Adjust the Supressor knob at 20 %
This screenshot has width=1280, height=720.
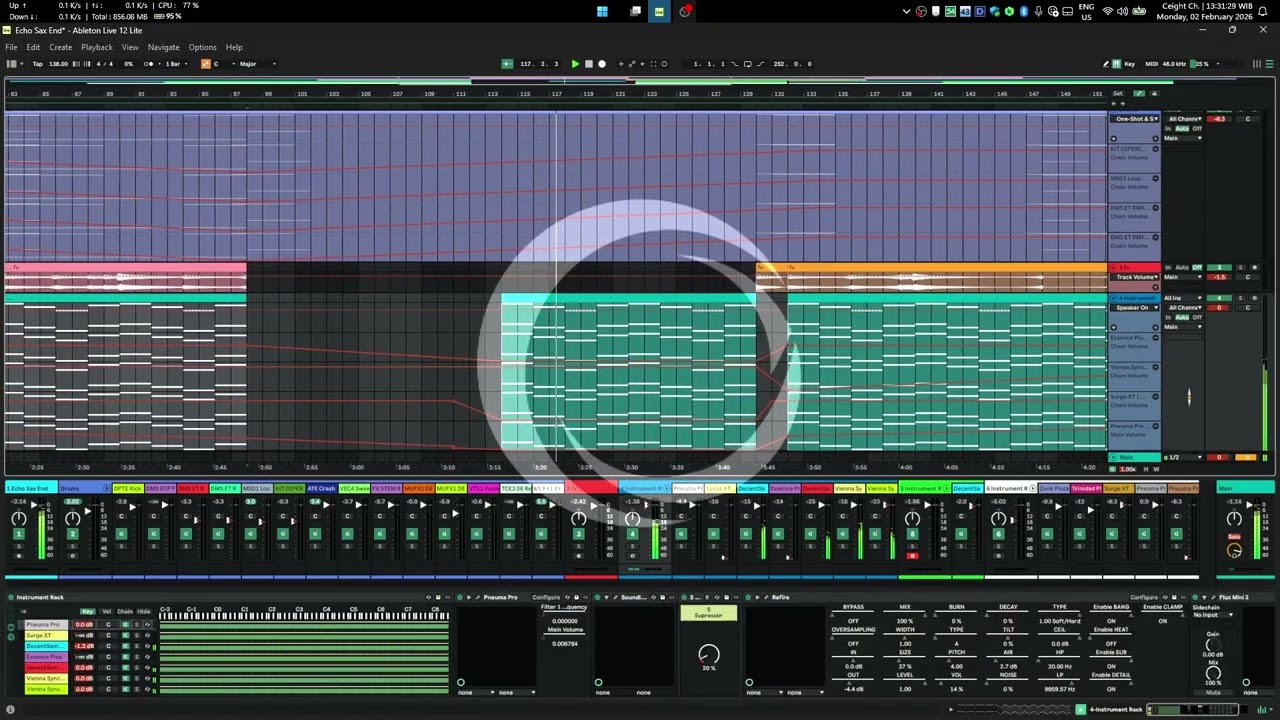708,655
